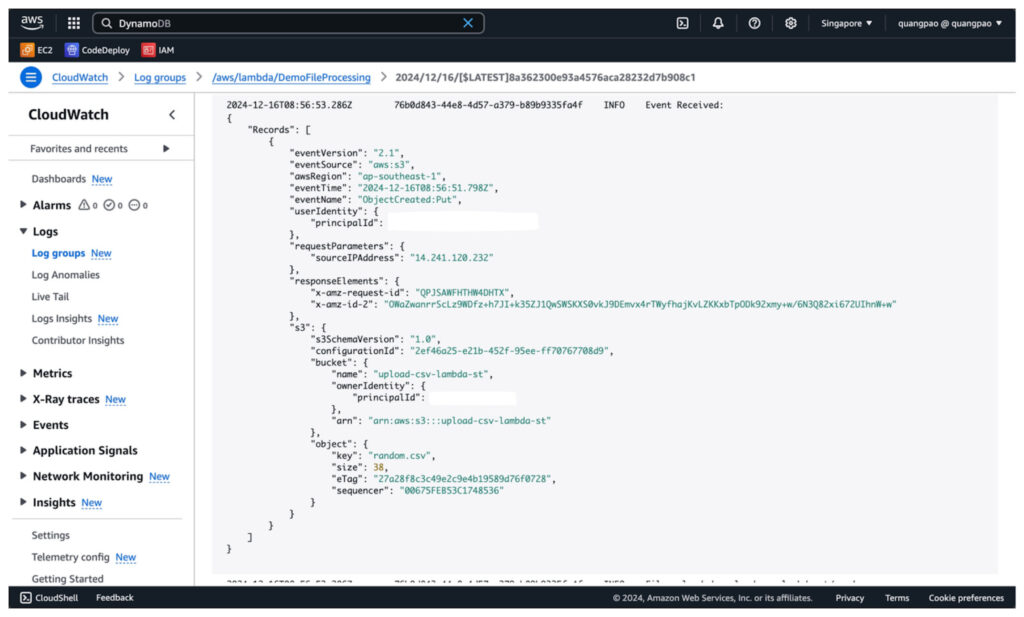
Task: Open the services grid menu
Action: click(x=74, y=23)
